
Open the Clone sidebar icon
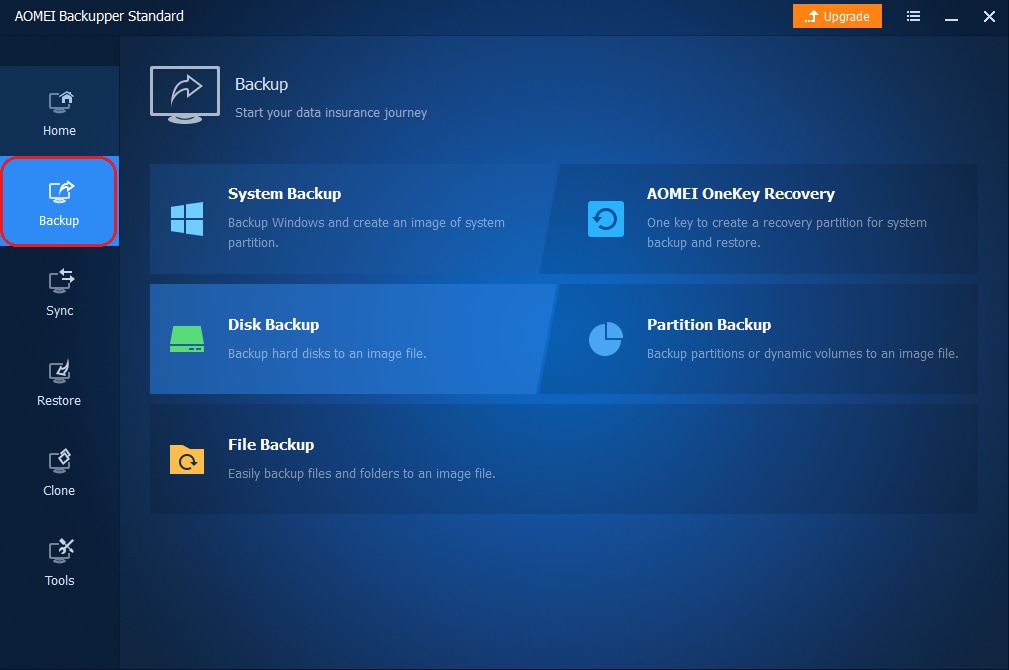[59, 461]
